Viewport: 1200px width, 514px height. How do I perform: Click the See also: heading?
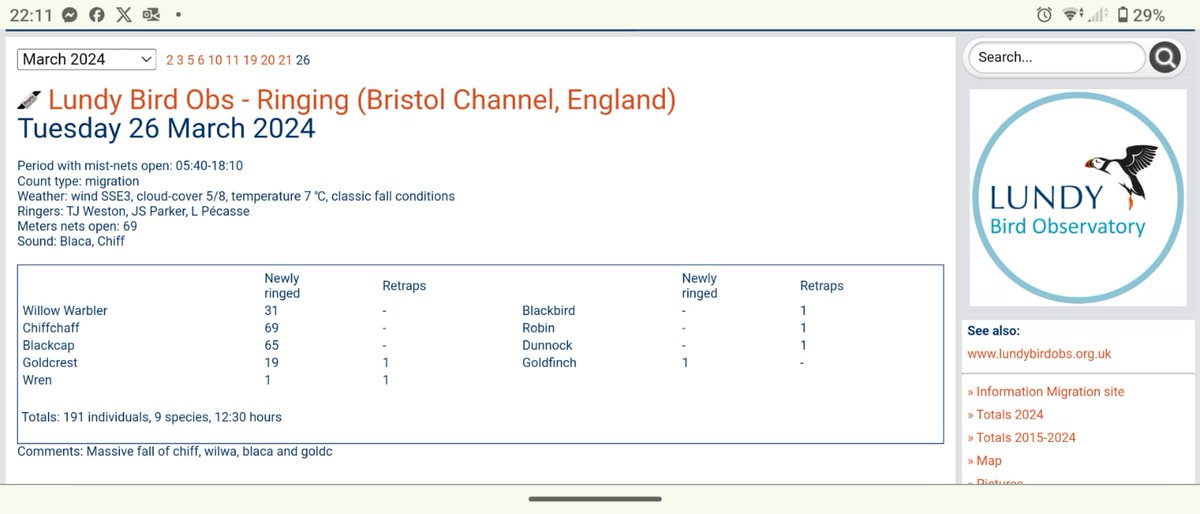[993, 331]
